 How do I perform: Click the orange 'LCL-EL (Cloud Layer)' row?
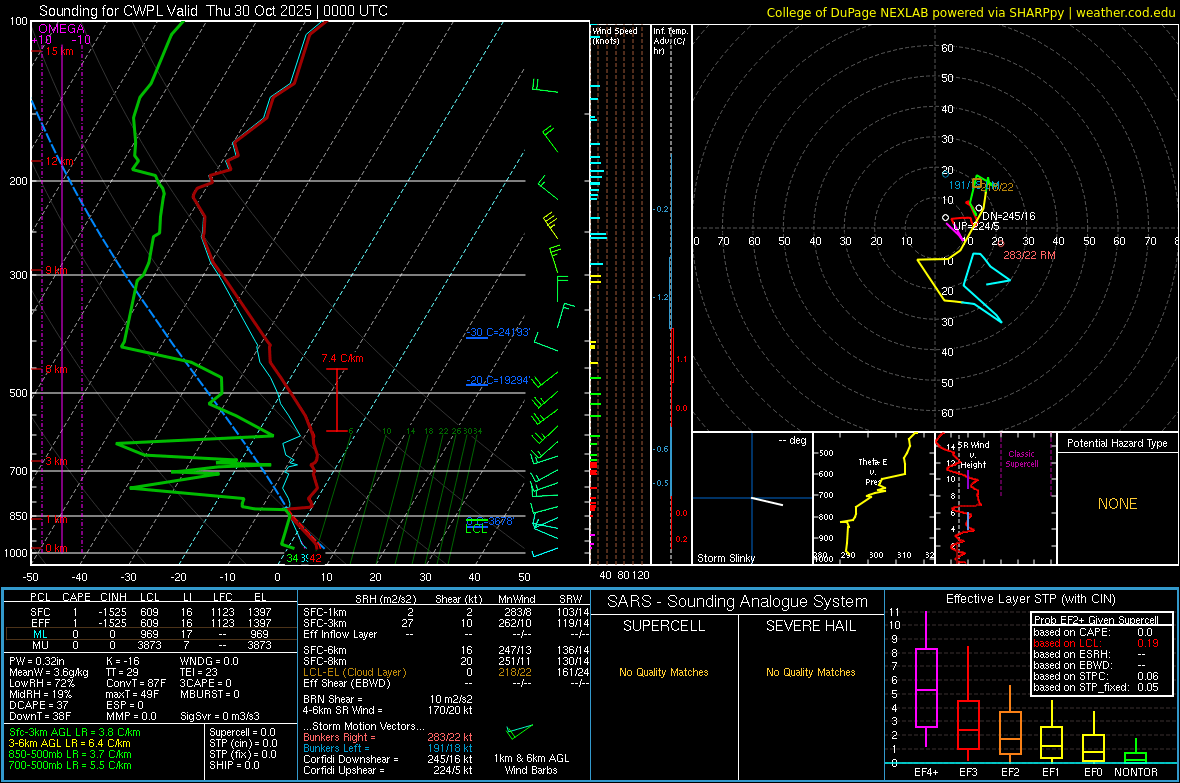(x=354, y=672)
